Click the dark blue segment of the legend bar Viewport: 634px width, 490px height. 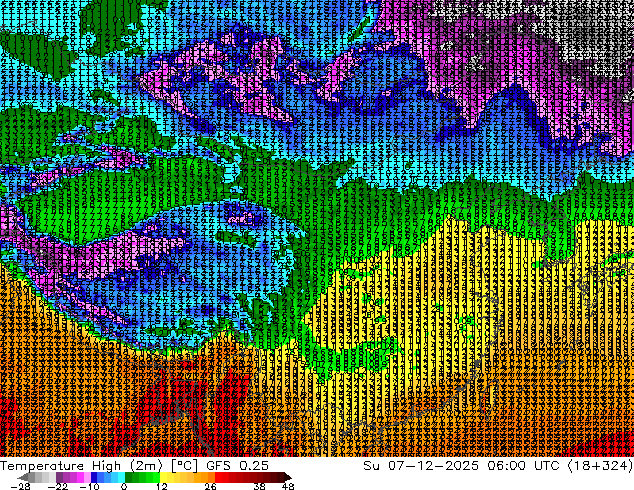tap(94, 477)
